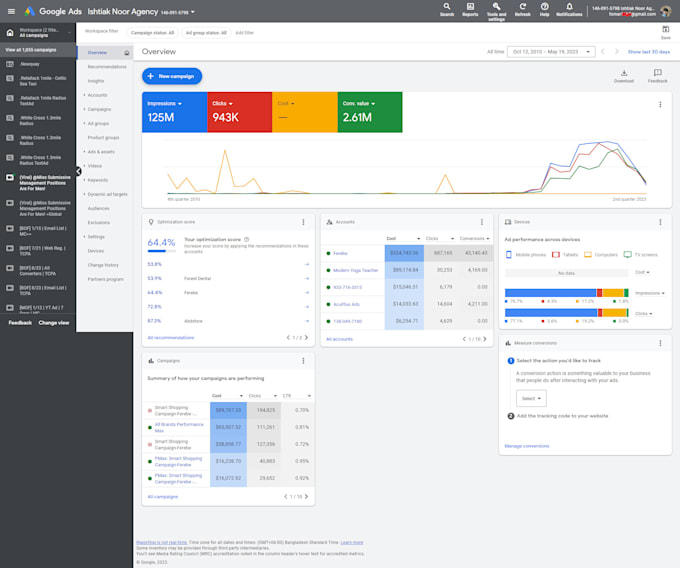
Task: Collapse the navigation panel arrow
Action: click(78, 171)
